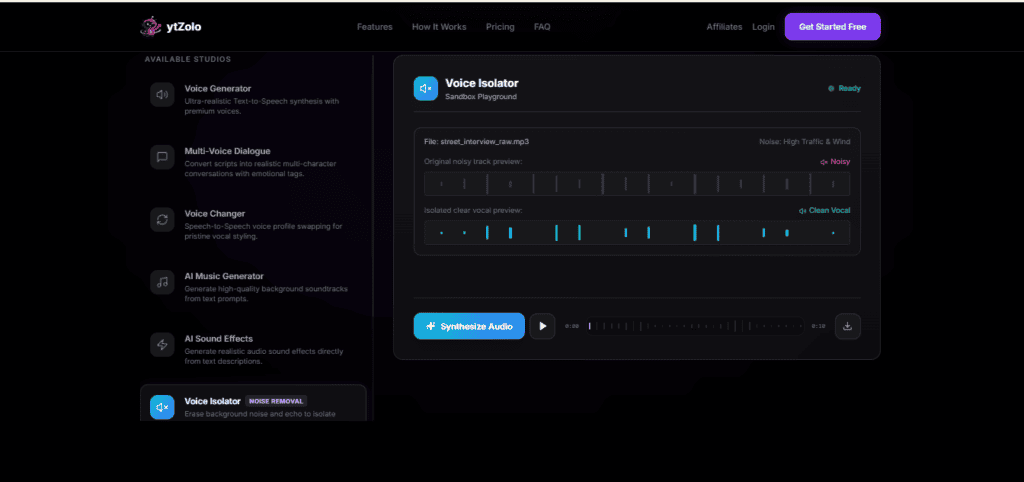
Task: Click the original noisy track waveform
Action: pos(637,184)
